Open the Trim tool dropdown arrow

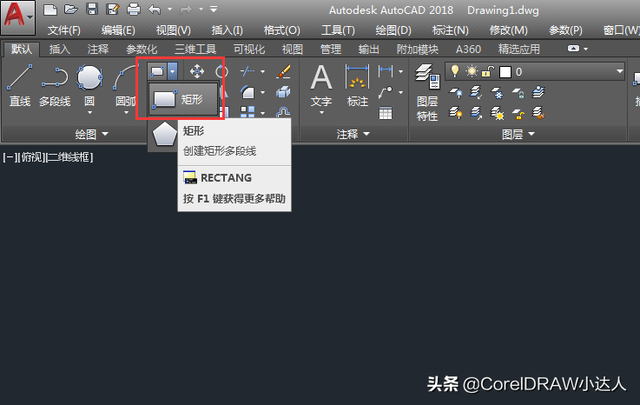(x=262, y=72)
